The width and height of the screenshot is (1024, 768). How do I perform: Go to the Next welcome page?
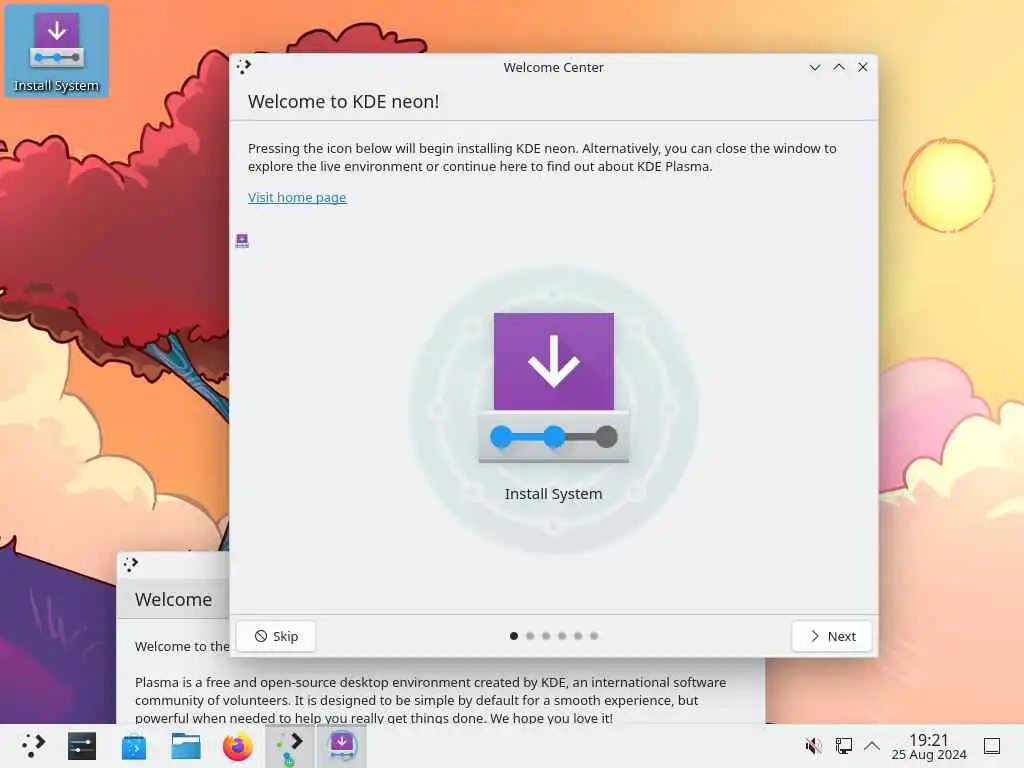pos(832,636)
